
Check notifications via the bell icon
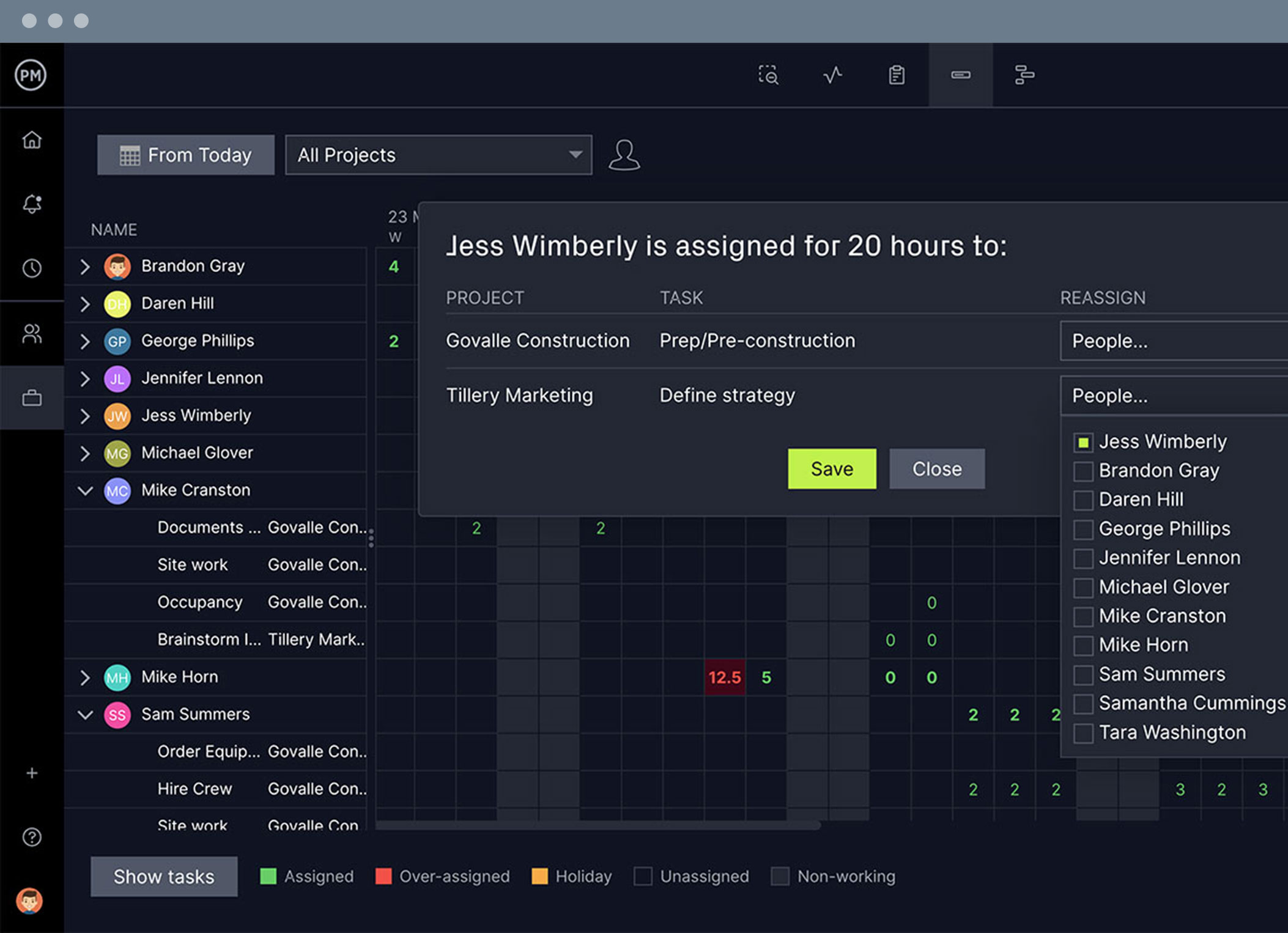coord(31,204)
